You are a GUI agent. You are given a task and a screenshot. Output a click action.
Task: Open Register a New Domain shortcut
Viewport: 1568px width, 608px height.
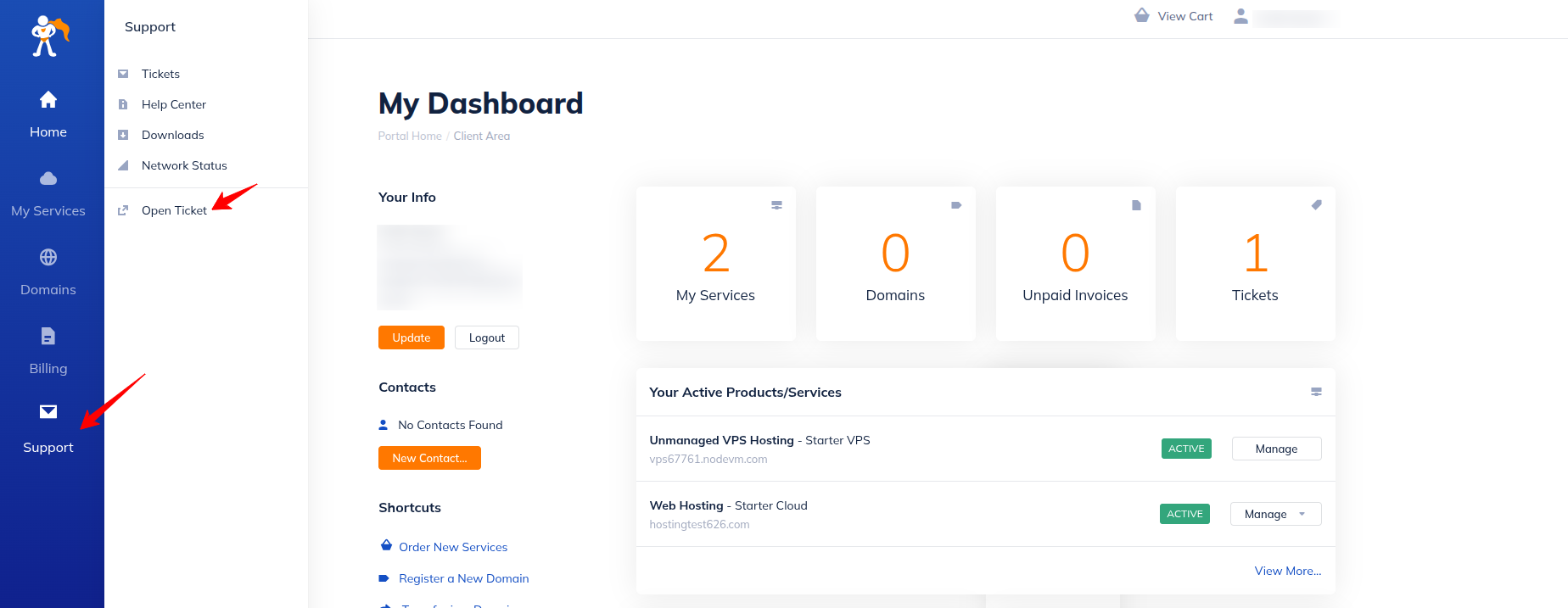[x=464, y=578]
